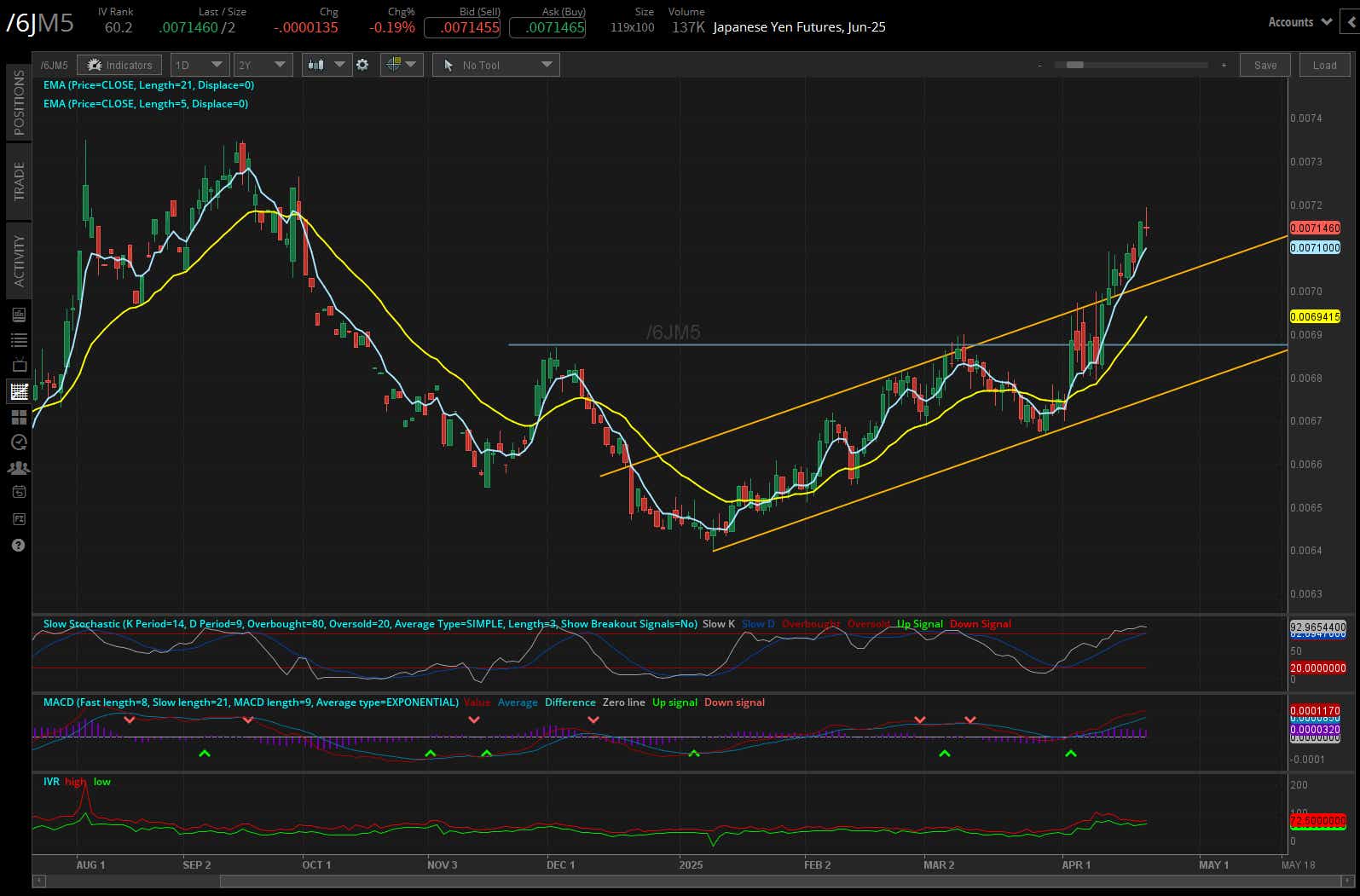Switch to the Positions side tab

(x=19, y=102)
